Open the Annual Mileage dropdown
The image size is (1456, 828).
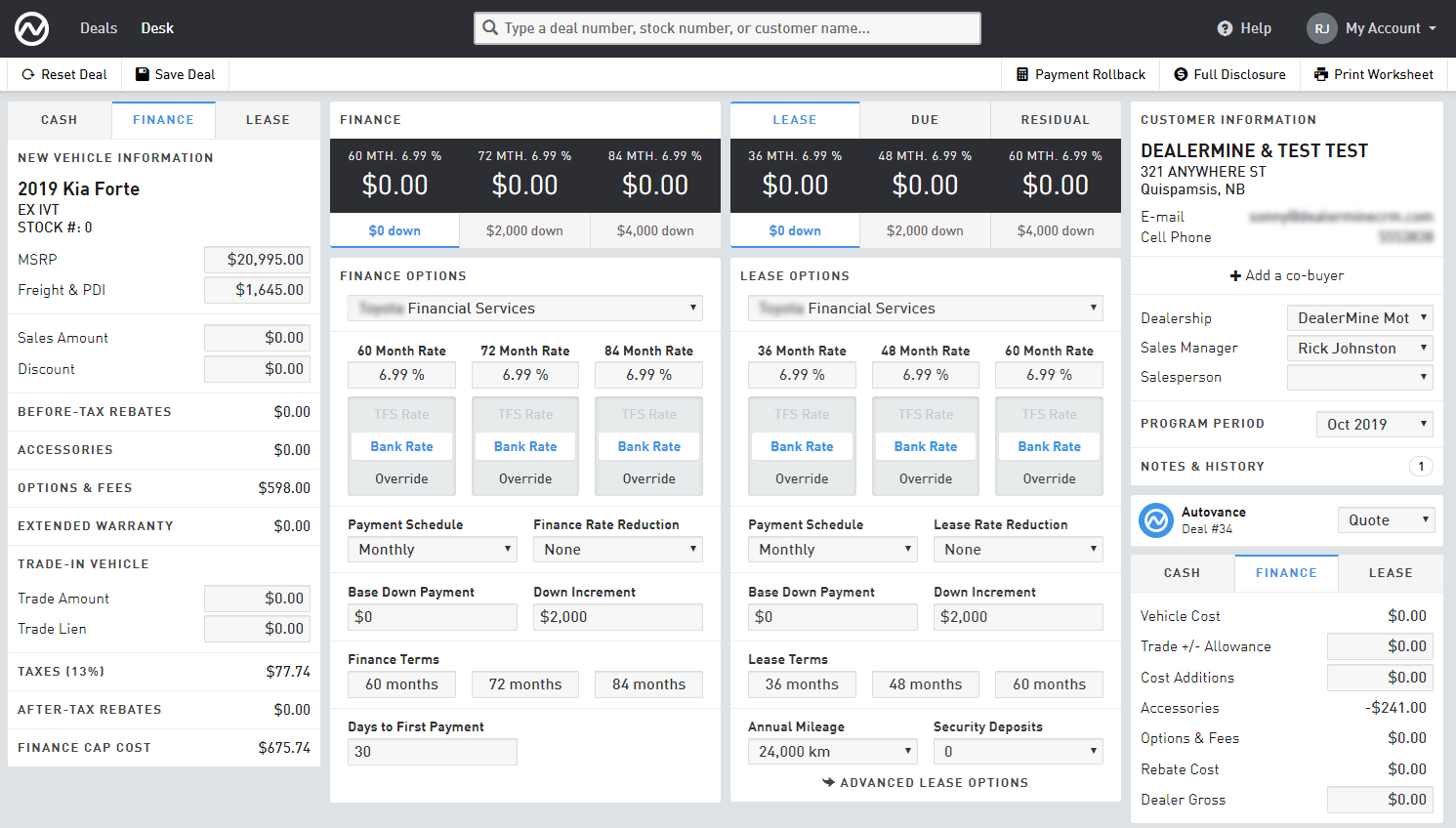832,752
